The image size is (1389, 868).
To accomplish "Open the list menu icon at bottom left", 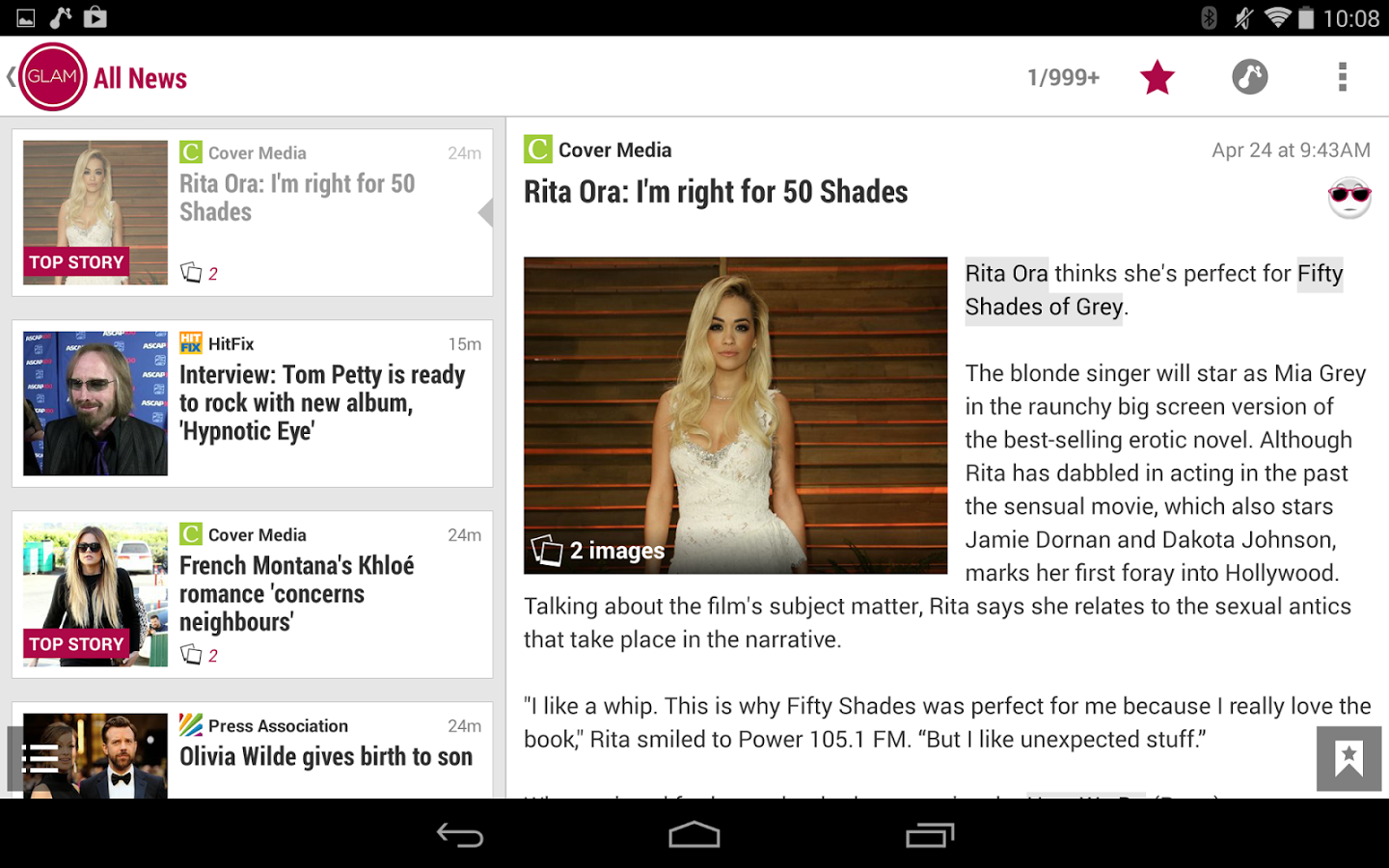I will [40, 759].
